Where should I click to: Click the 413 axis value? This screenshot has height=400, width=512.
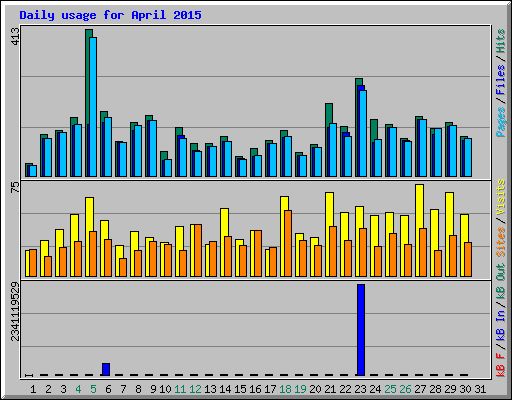pos(15,36)
